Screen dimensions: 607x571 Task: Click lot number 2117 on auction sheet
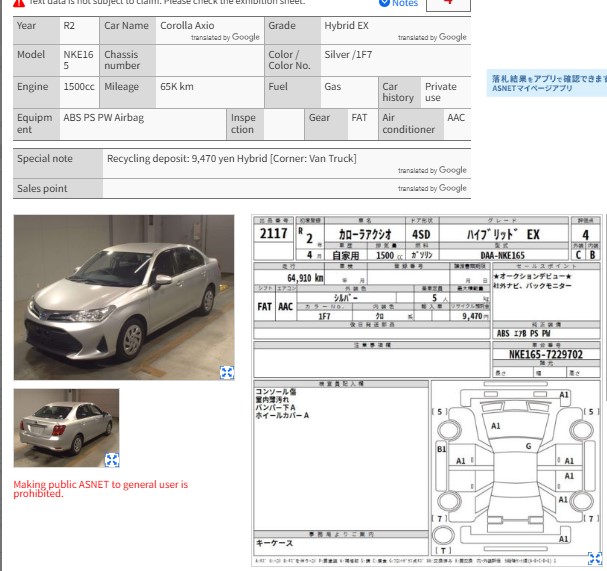273,234
